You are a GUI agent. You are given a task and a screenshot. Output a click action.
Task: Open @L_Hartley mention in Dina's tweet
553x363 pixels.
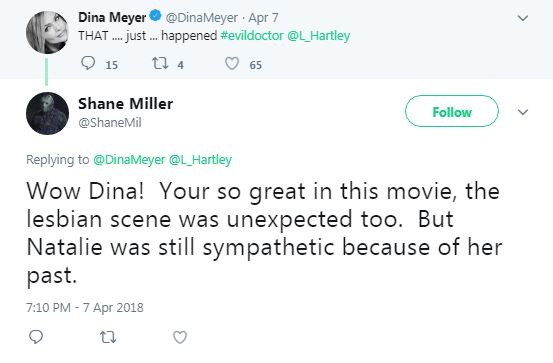(x=319, y=36)
